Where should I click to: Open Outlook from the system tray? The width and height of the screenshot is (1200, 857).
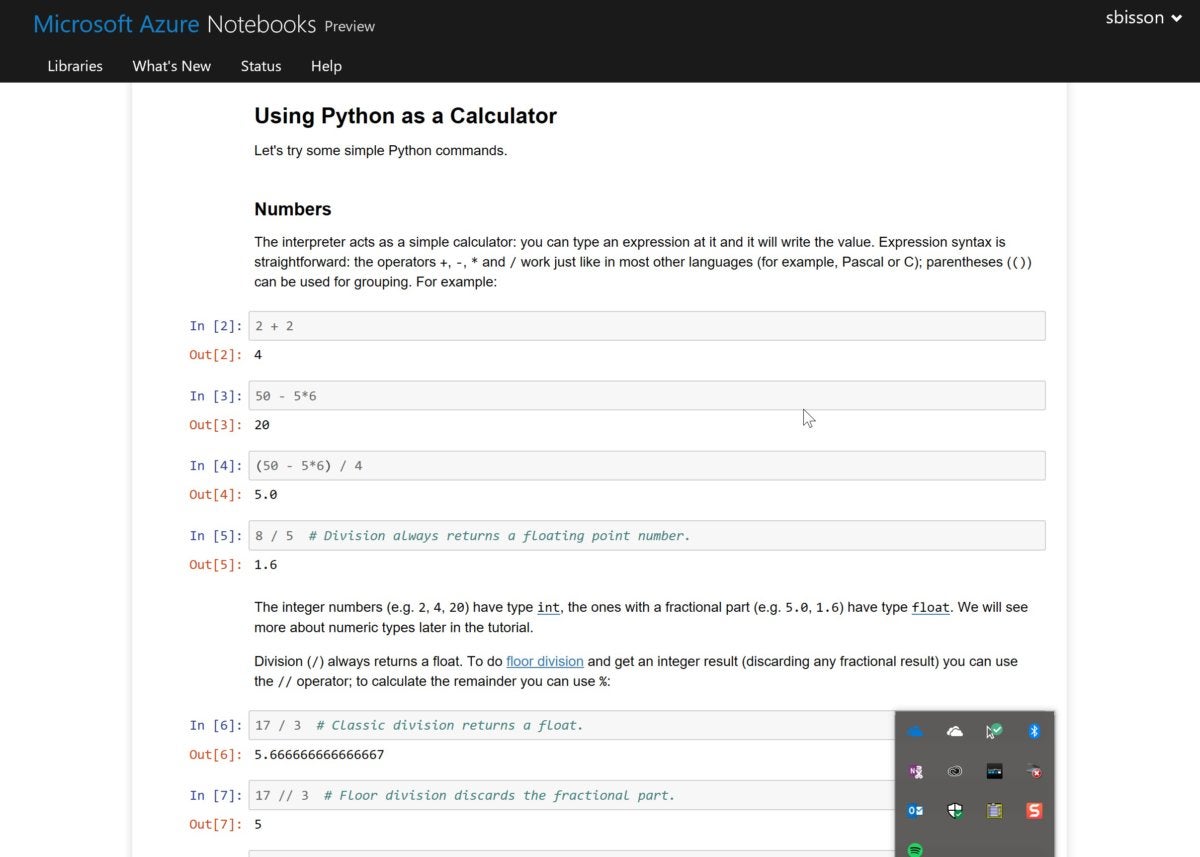[x=915, y=811]
